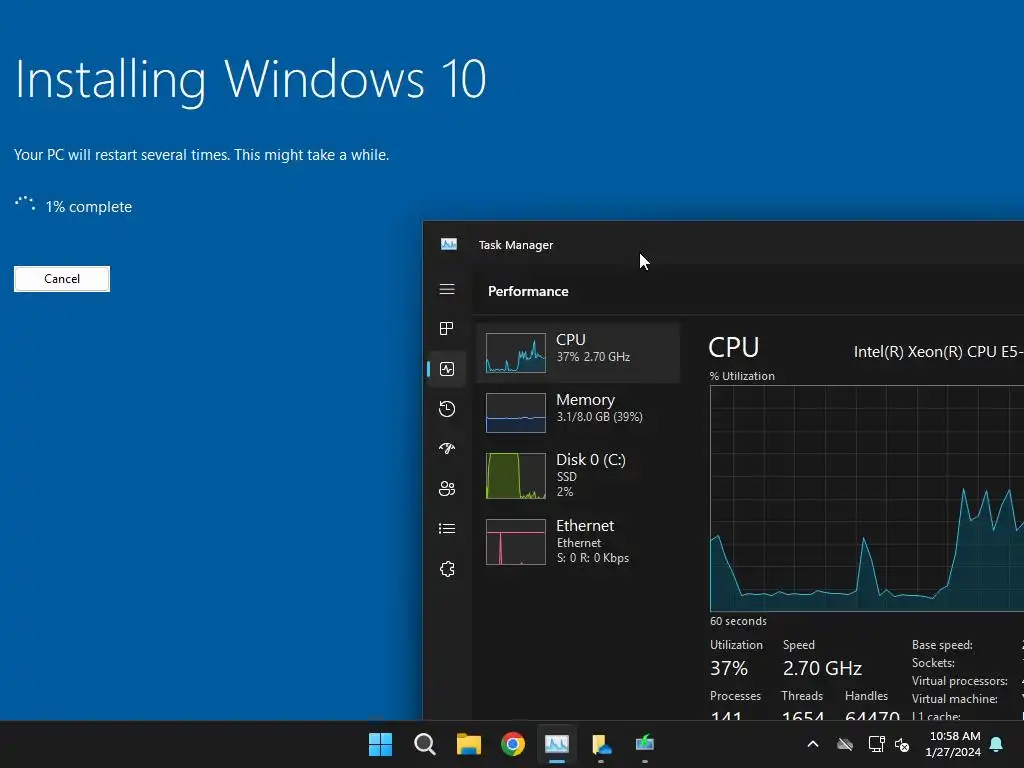This screenshot has width=1024, height=768.
Task: Open App history icon in sidebar
Action: (447, 409)
